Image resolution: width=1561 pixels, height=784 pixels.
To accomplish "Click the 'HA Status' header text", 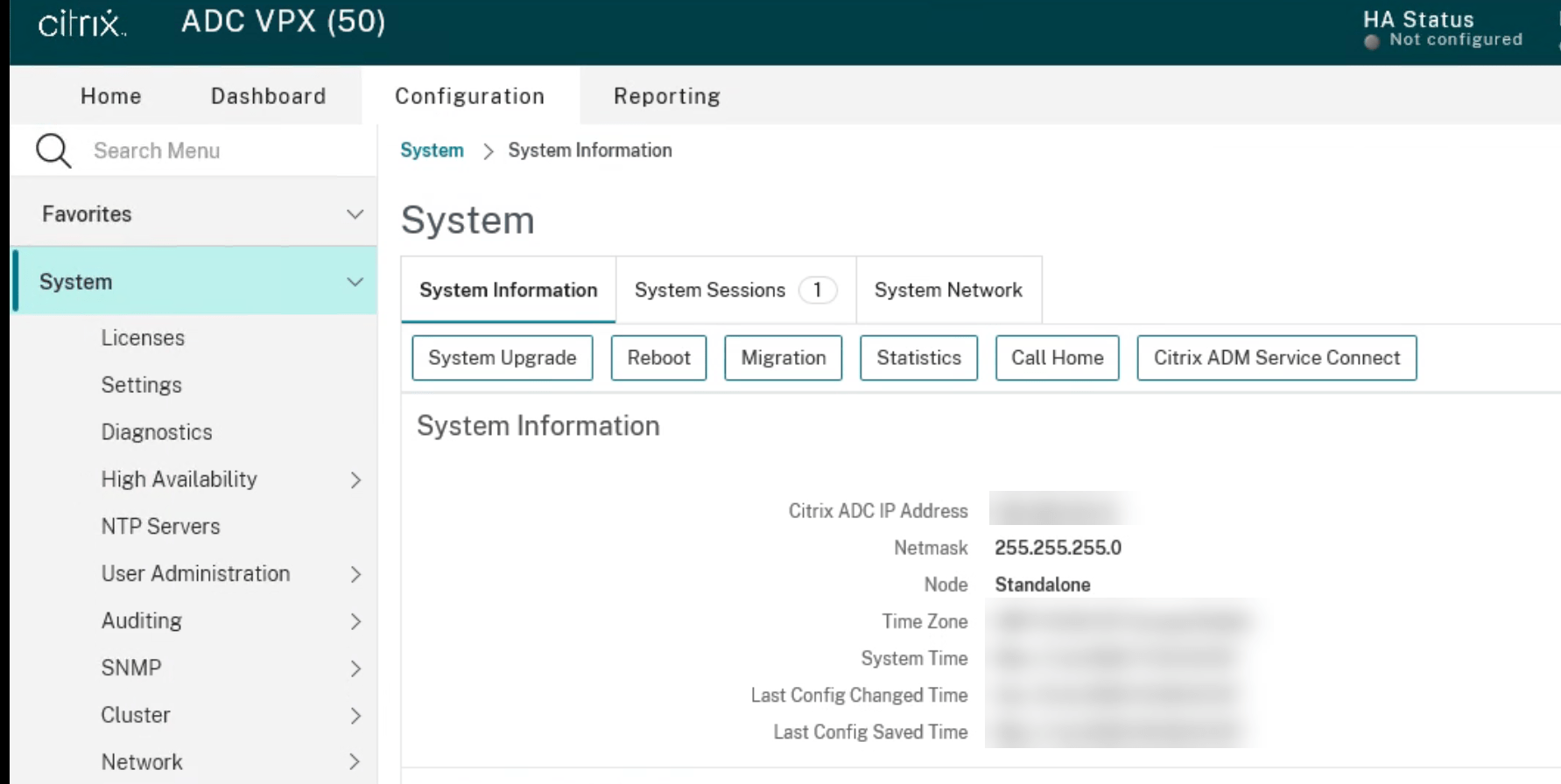I will click(x=1418, y=19).
